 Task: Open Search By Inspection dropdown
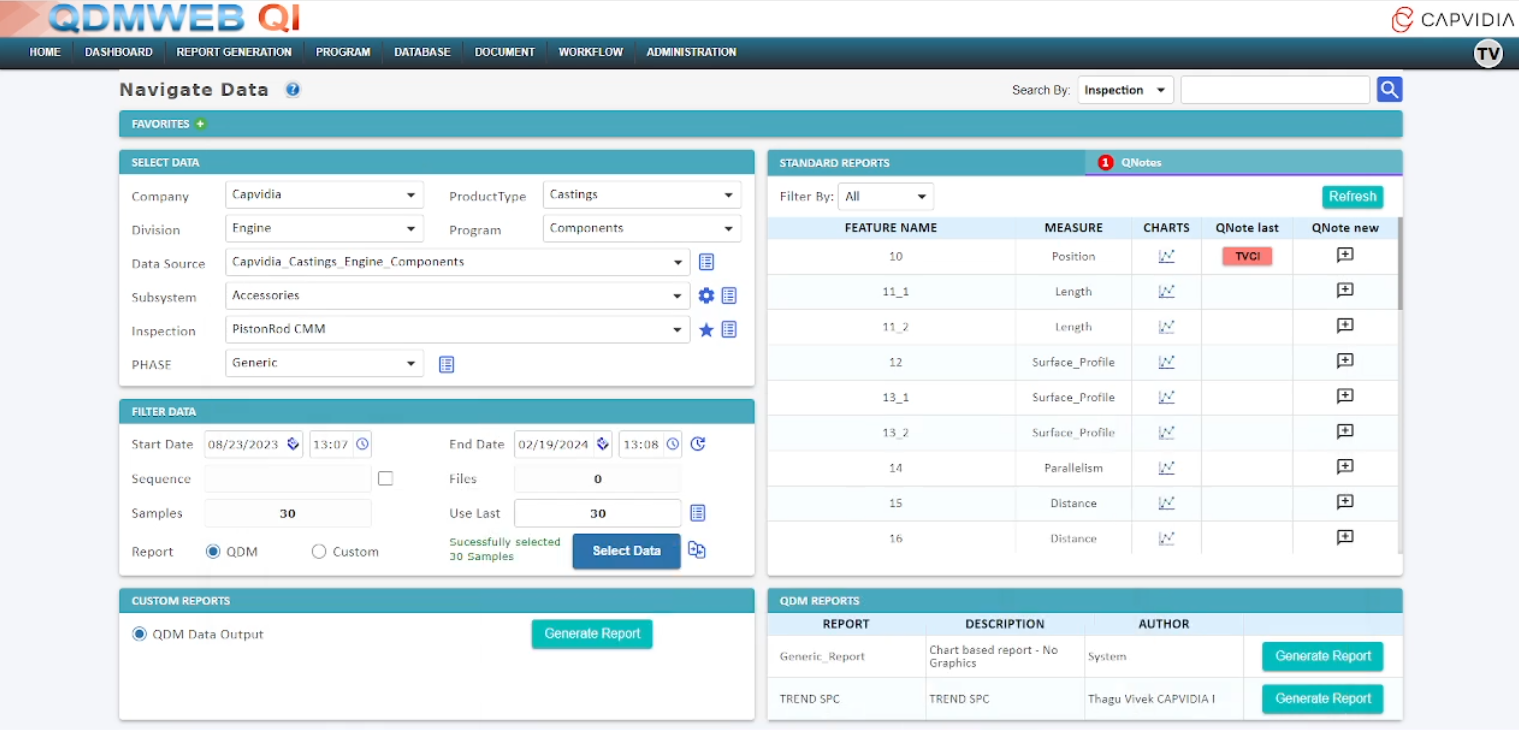tap(1126, 90)
